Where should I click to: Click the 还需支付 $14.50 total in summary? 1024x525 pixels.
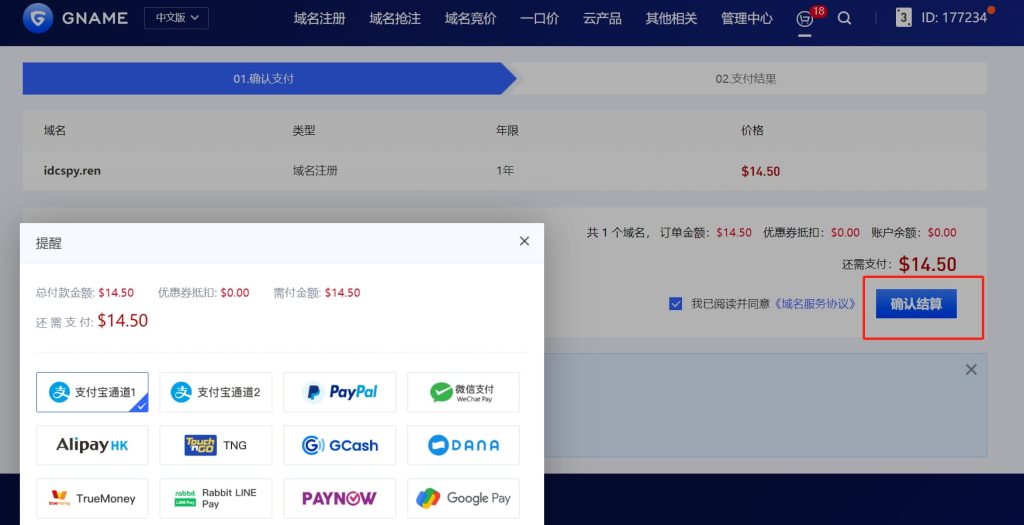coord(927,264)
